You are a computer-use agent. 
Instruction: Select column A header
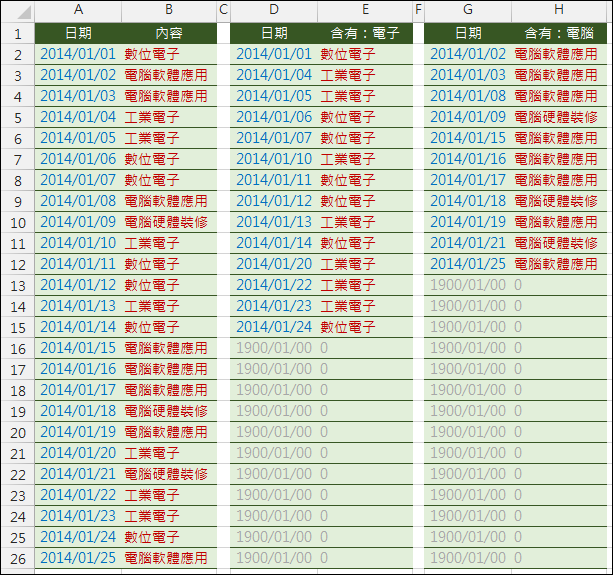point(78,9)
